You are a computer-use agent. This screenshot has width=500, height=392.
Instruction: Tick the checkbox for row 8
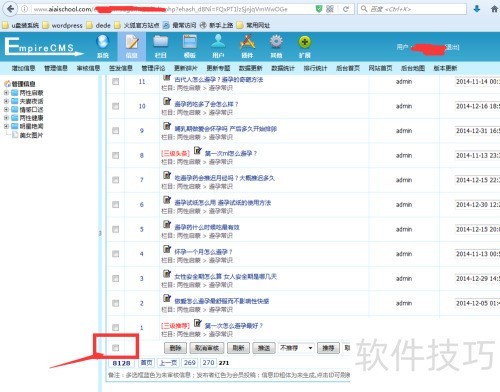pyautogui.click(x=116, y=155)
